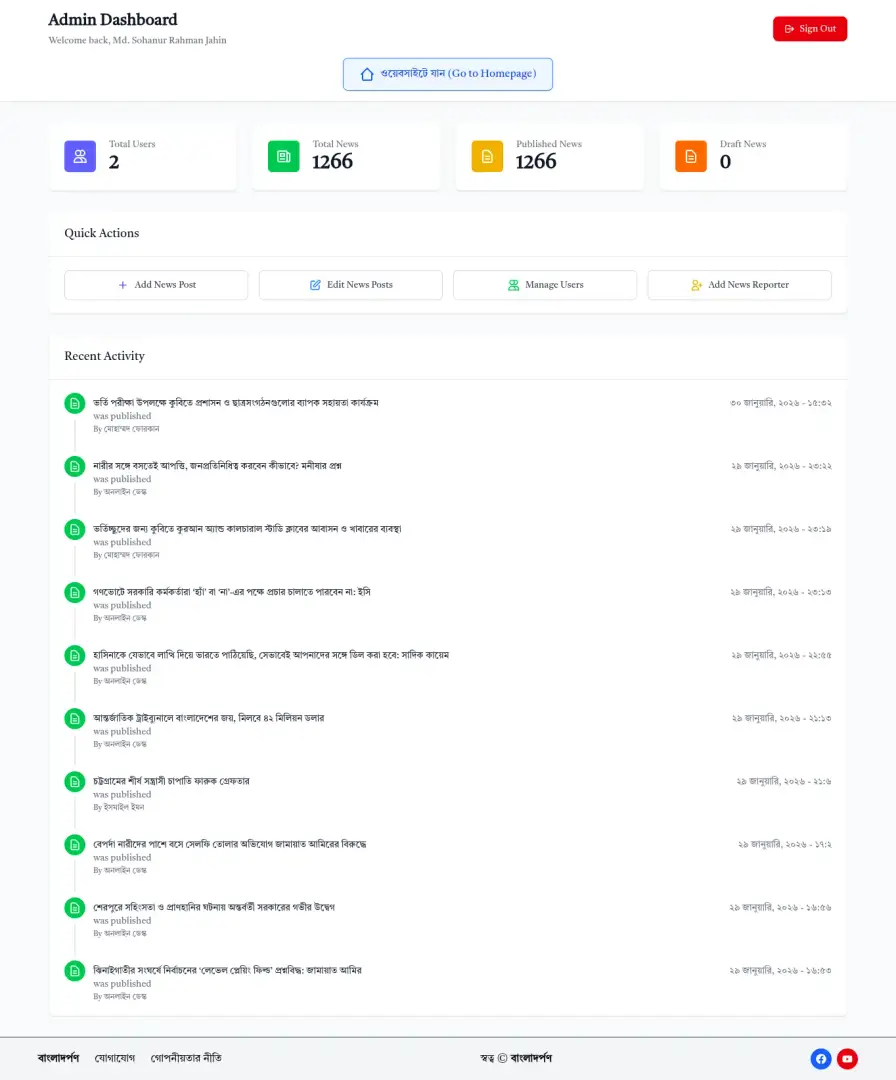
Task: Open the first Recent Activity news headline
Action: (235, 403)
